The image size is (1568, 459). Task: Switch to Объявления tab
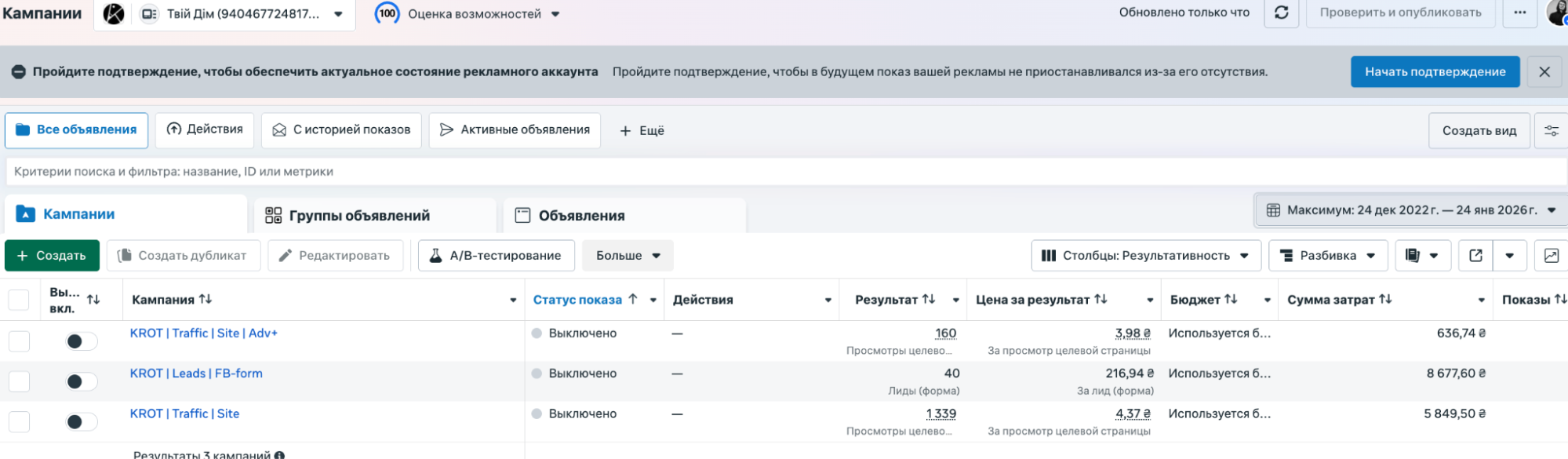(x=581, y=216)
